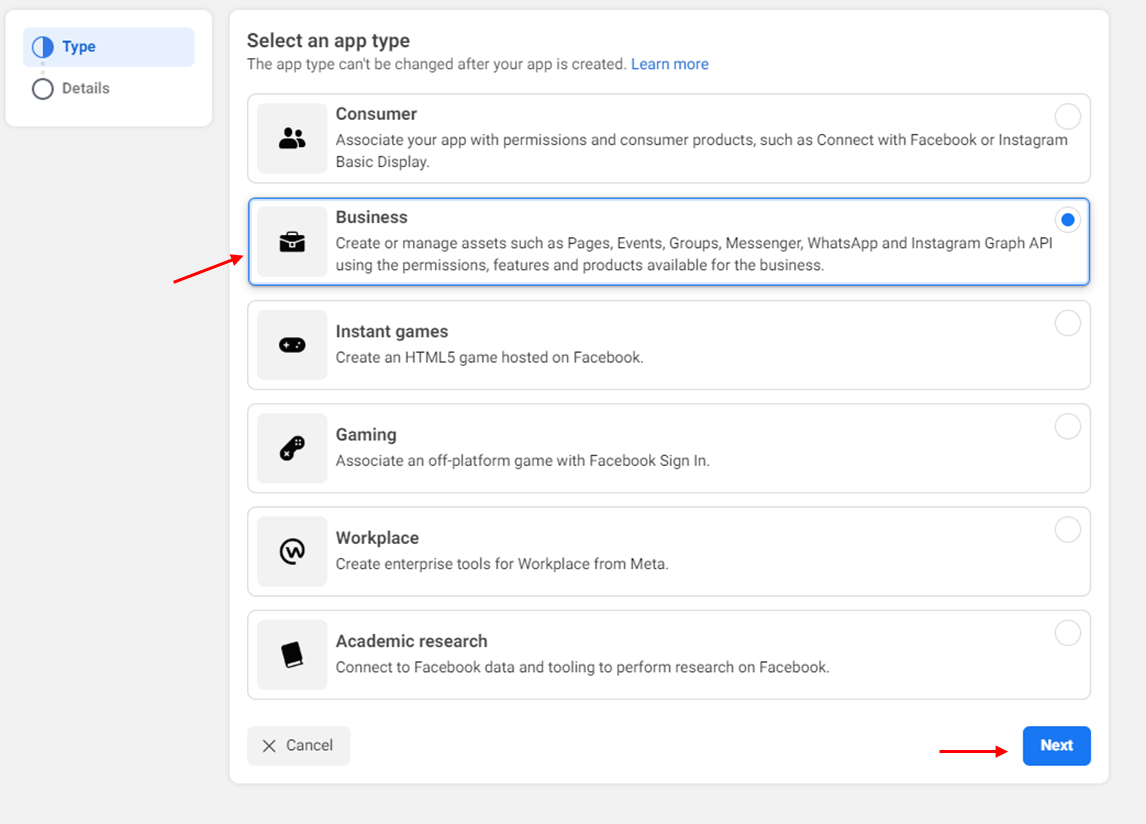Click 'Create enterprise tools for Workplace' description
1146x824 pixels.
(502, 564)
